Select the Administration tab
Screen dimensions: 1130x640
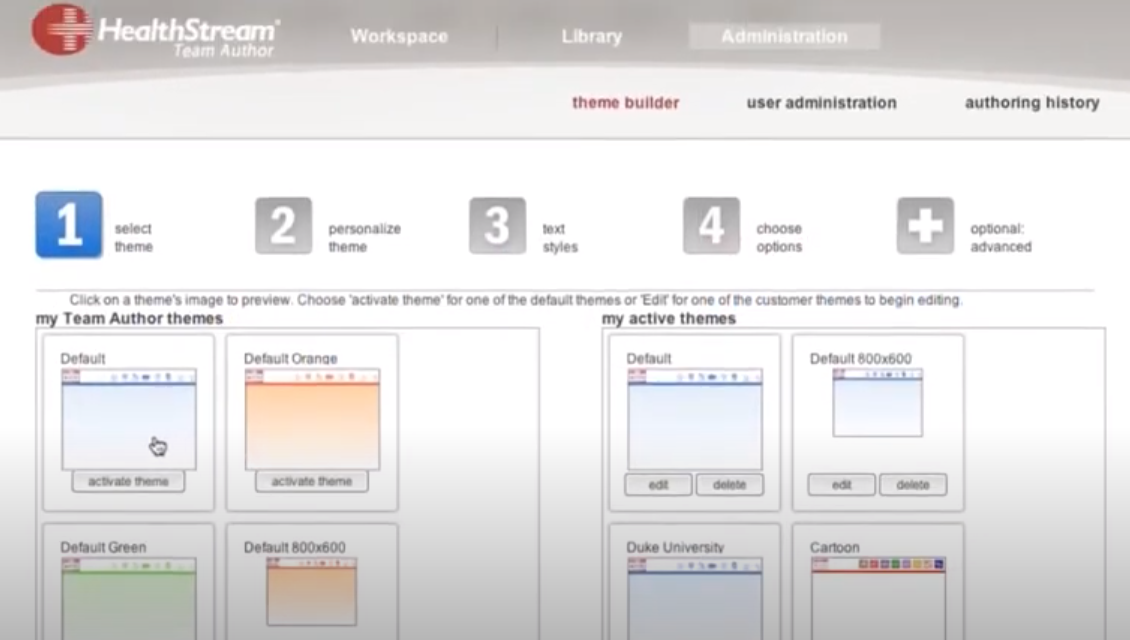[x=784, y=36]
